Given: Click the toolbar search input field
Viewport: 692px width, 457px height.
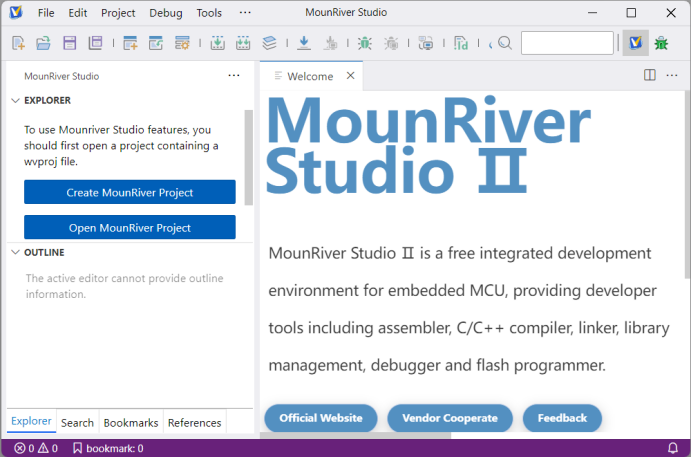Looking at the screenshot, I should click(567, 43).
